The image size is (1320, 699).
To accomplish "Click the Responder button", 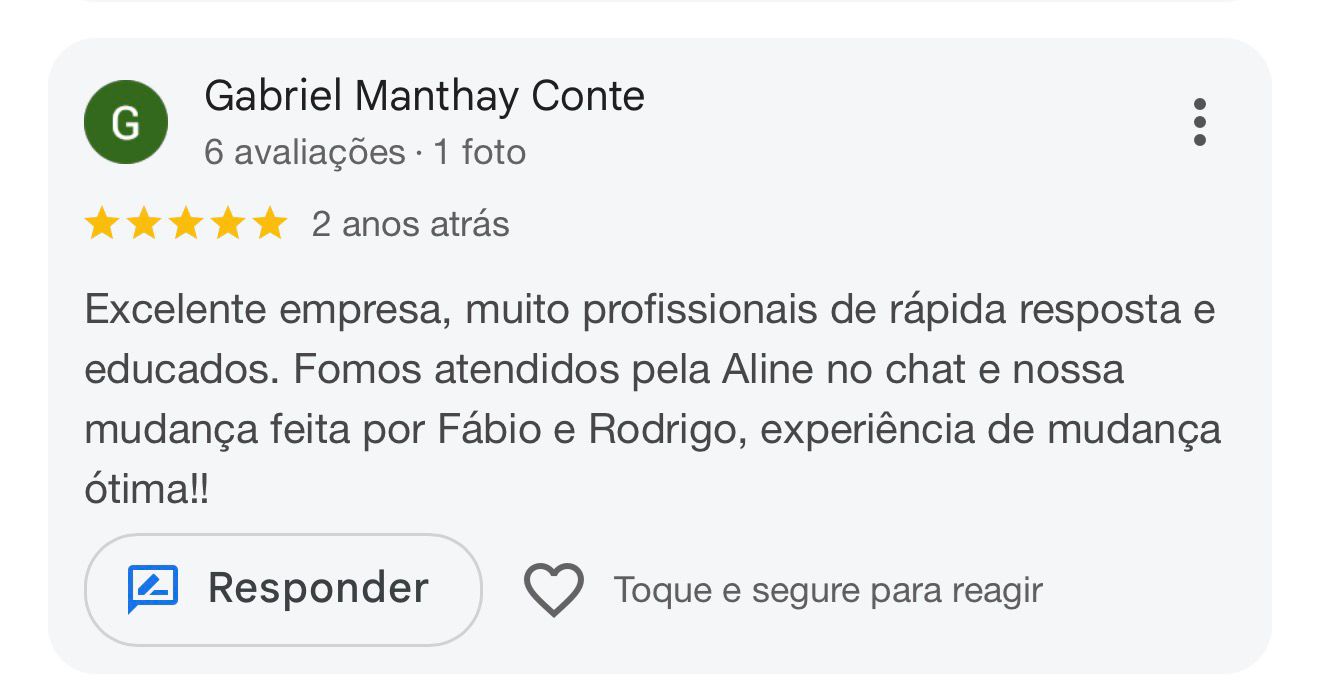I will tap(283, 588).
